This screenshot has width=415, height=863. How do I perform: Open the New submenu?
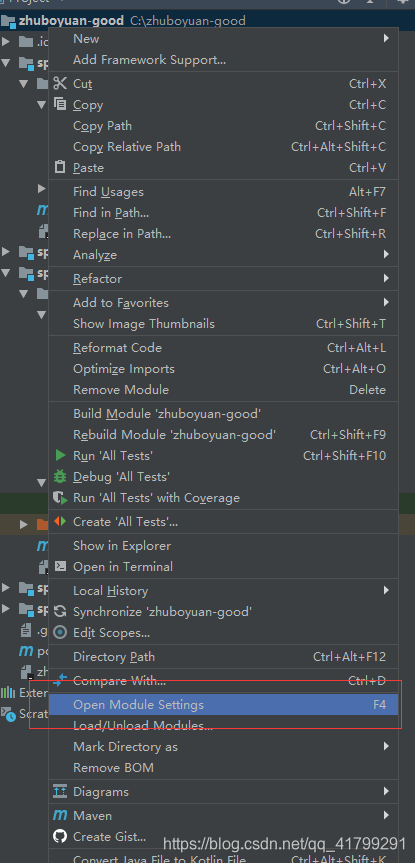click(223, 39)
